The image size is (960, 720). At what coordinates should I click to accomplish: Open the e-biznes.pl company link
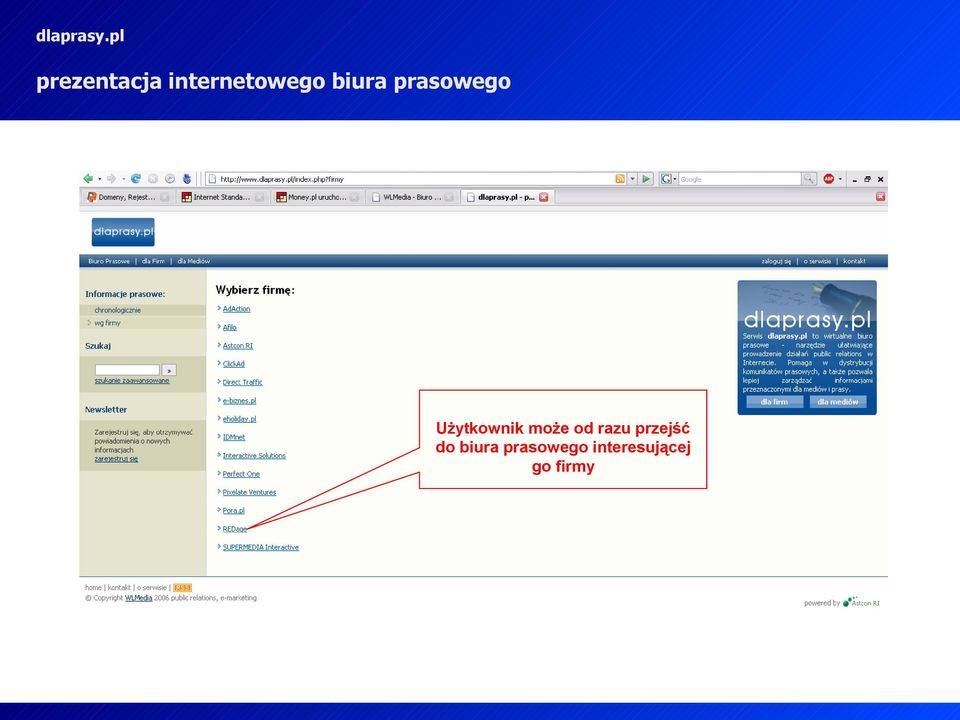click(239, 401)
